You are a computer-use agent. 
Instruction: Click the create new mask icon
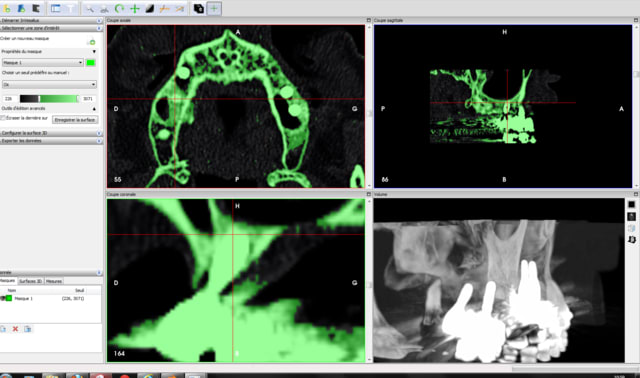(x=91, y=41)
